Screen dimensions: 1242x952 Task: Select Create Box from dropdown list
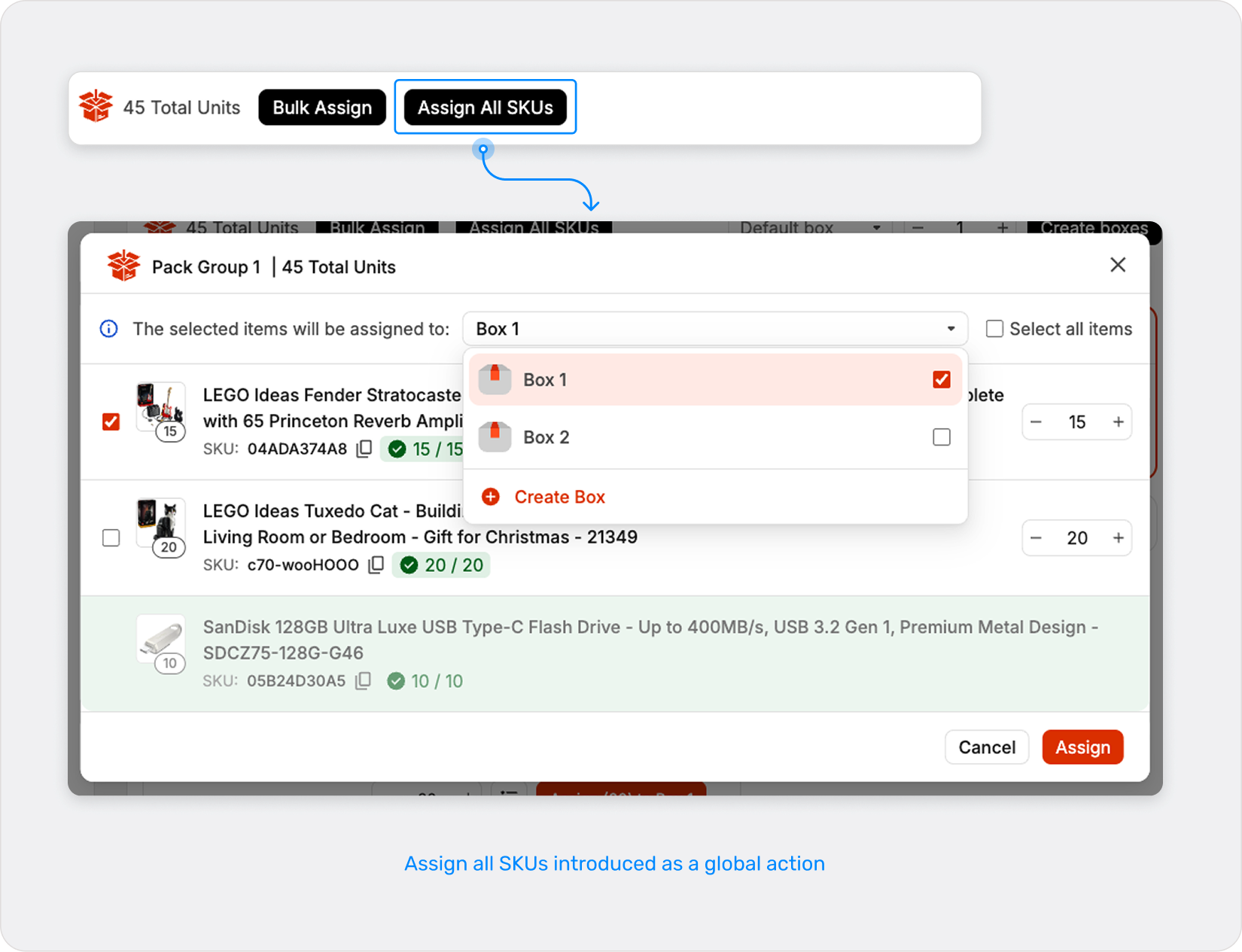pos(559,497)
